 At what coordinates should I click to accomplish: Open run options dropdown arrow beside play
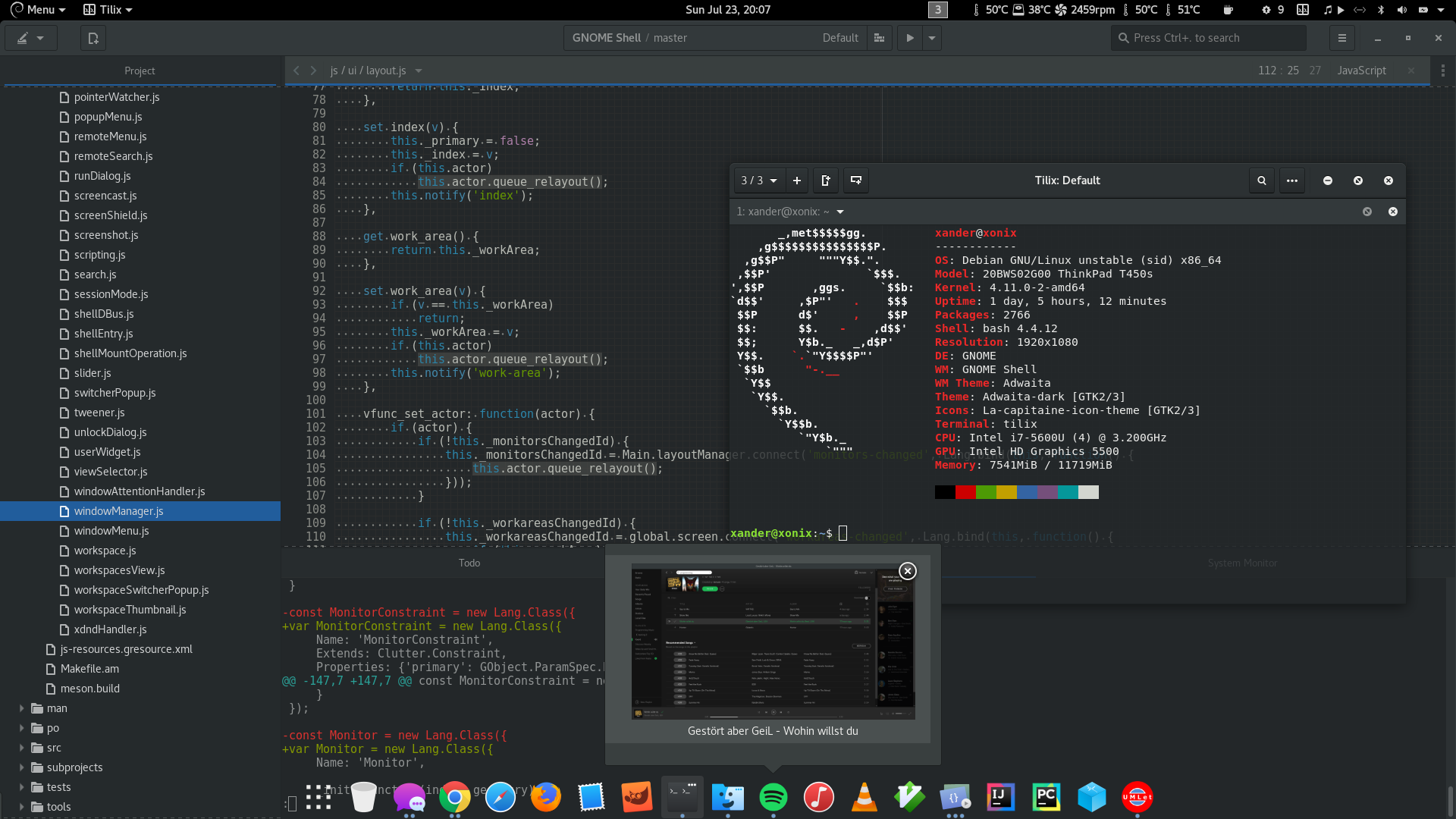click(932, 38)
